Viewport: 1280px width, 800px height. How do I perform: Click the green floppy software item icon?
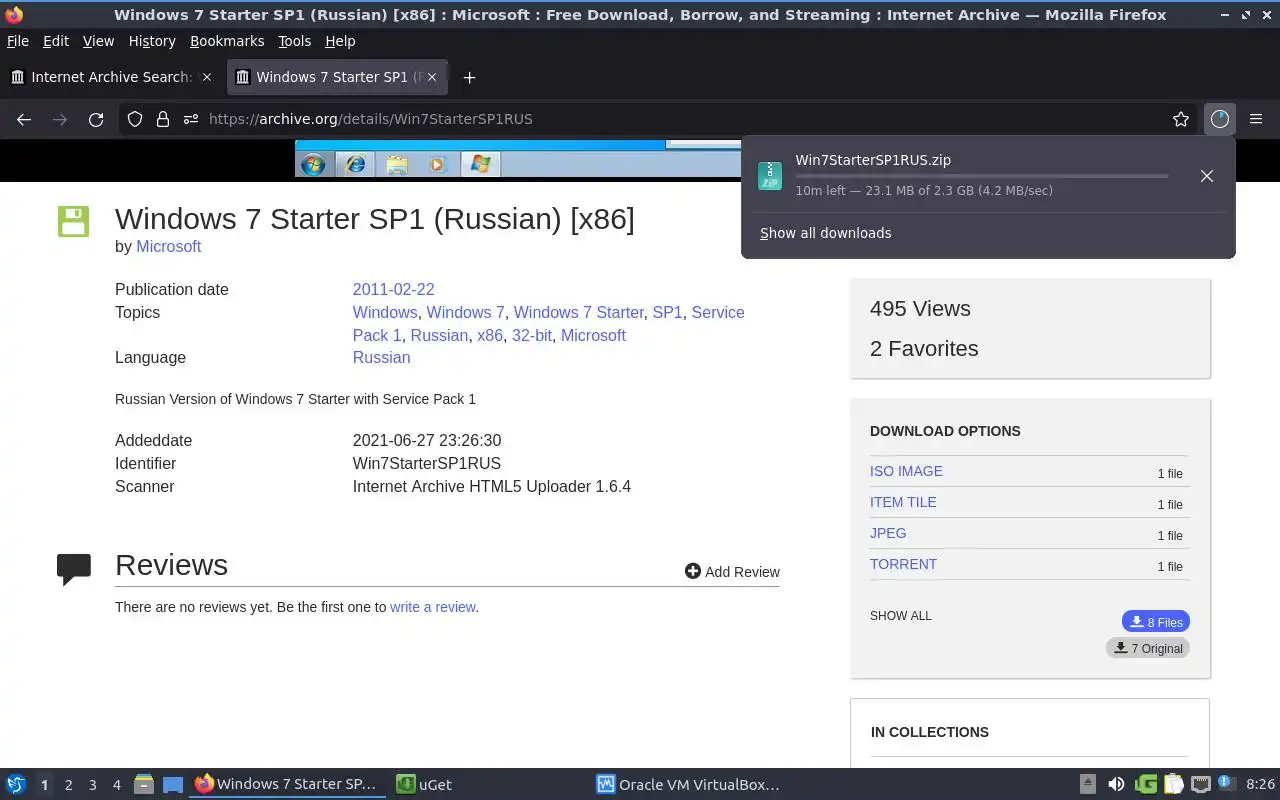tap(73, 221)
